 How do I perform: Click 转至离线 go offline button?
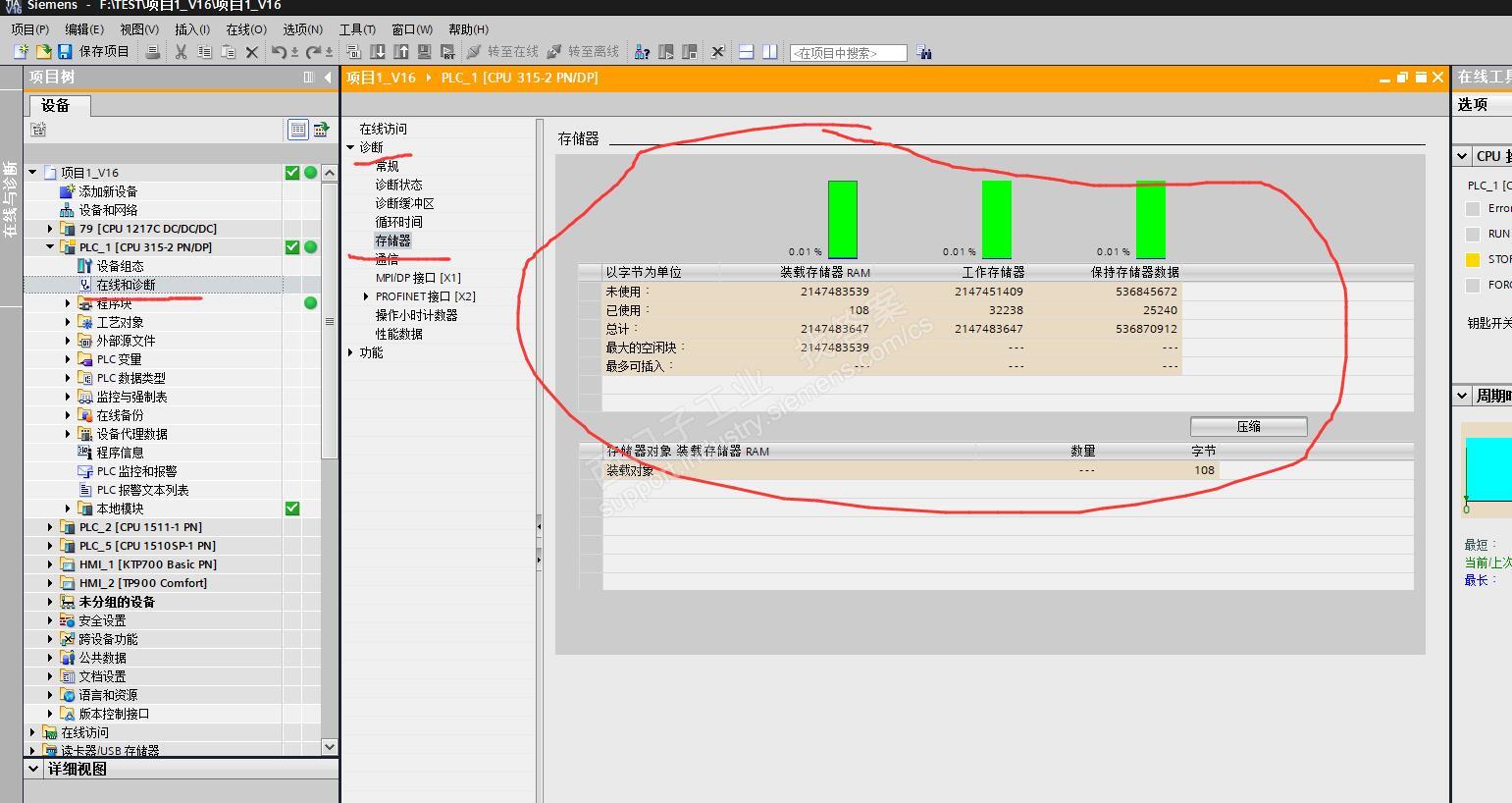point(583,52)
